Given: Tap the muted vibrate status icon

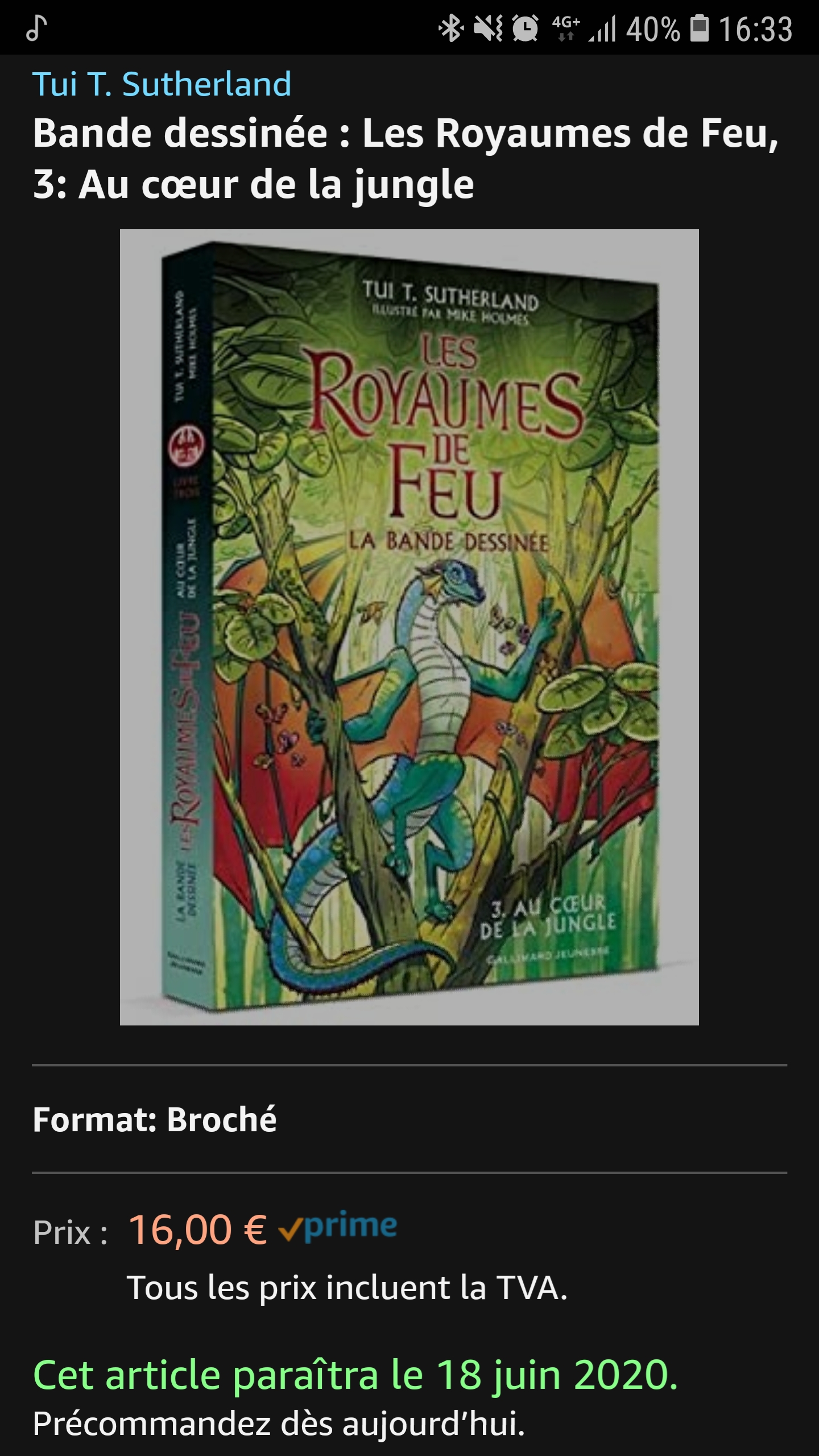Looking at the screenshot, I should coord(488,28).
